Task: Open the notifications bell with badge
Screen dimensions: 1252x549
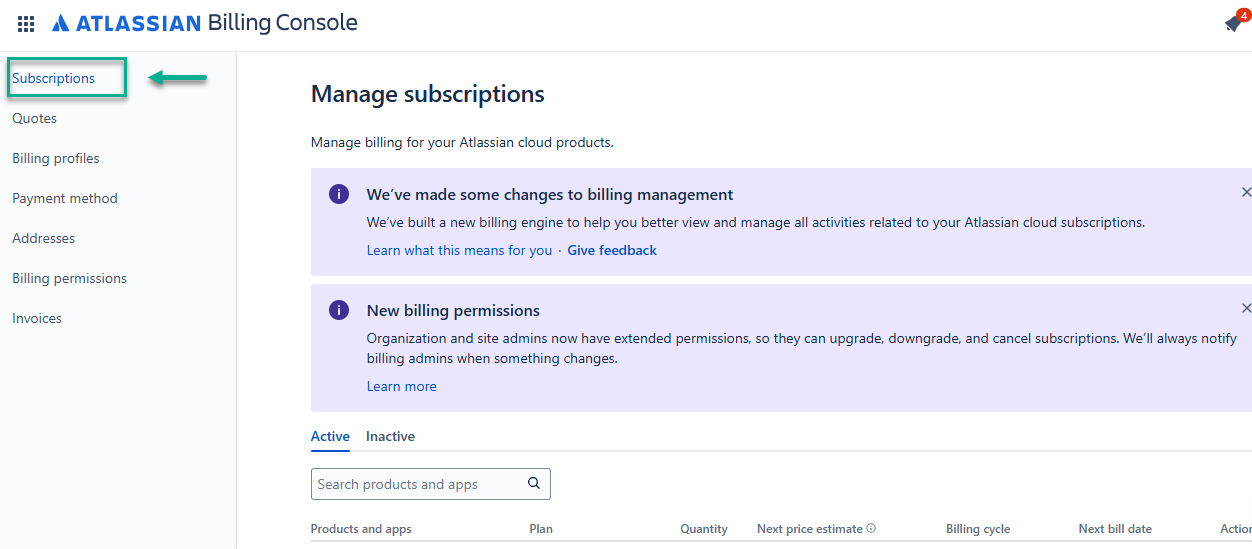Action: pos(1233,24)
